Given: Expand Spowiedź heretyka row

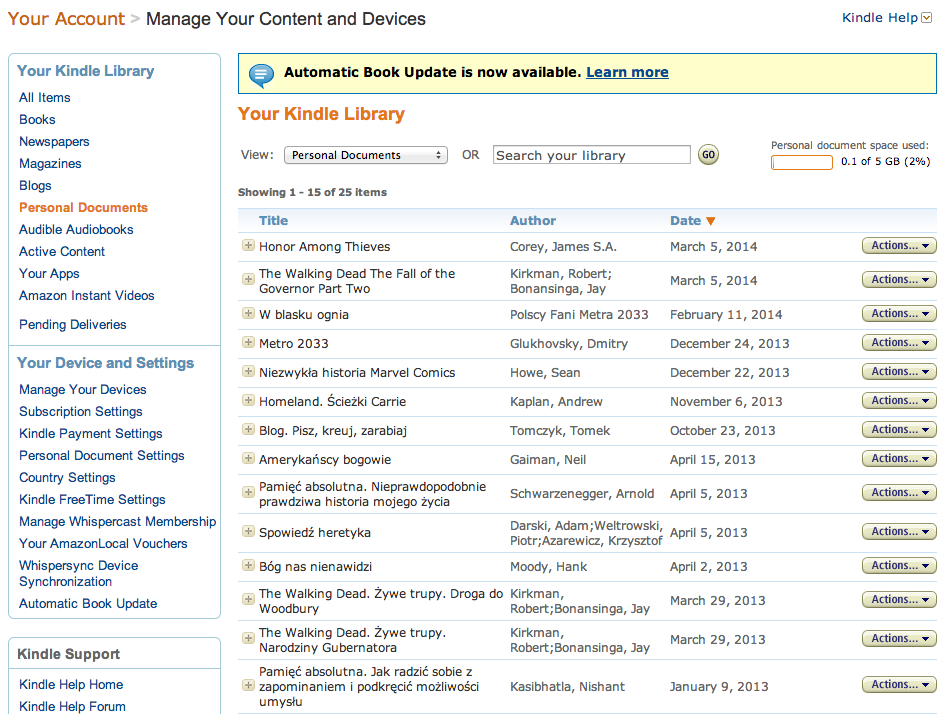Looking at the screenshot, I should point(248,531).
